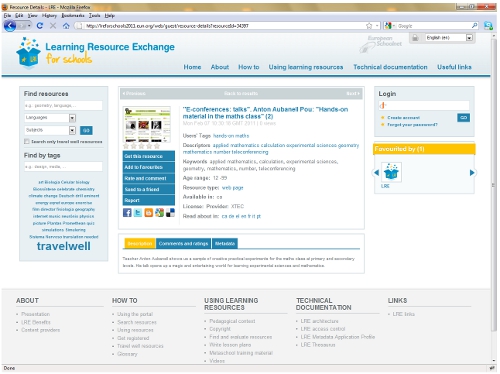The image size is (500, 374).
Task: Click the Facebook share icon
Action: [x=127, y=213]
